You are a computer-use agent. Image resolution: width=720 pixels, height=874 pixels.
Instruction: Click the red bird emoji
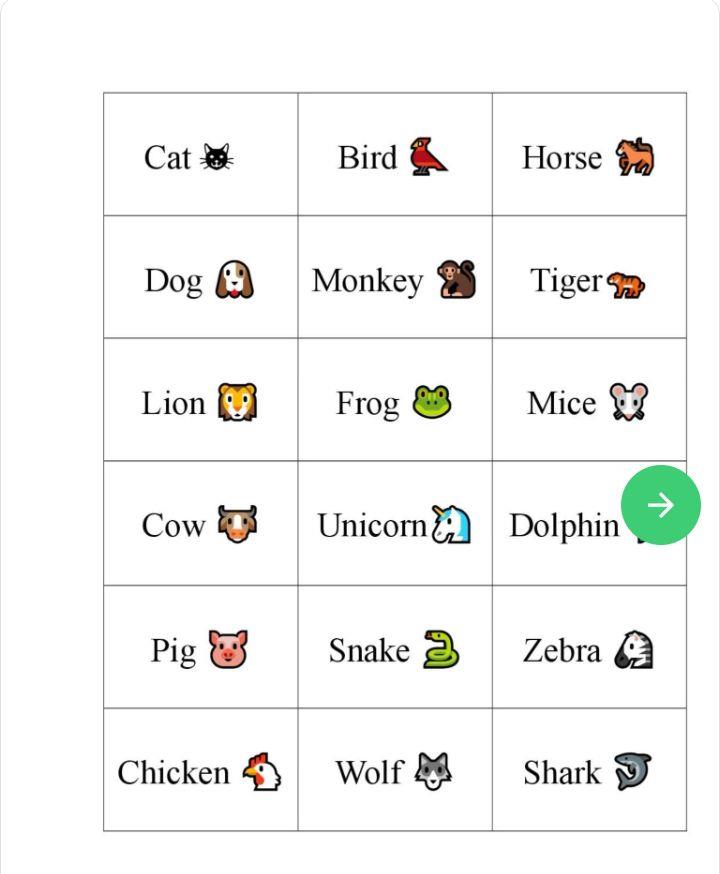pyautogui.click(x=429, y=157)
